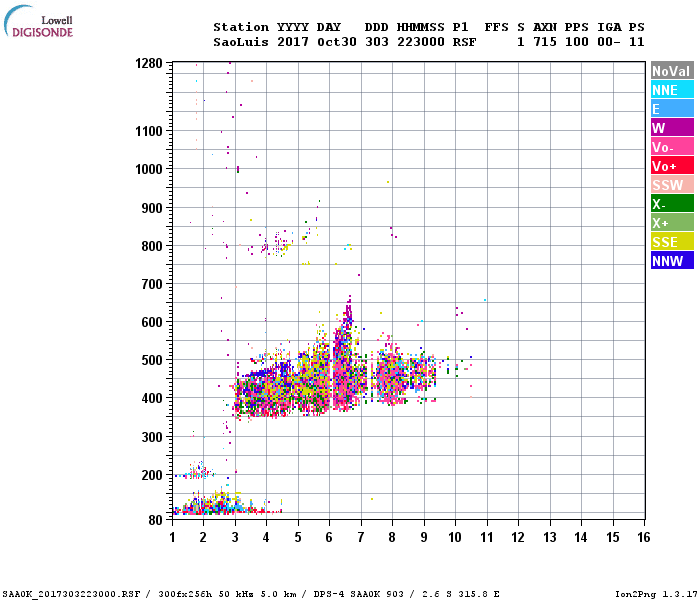
Task: Click the E blue legend swatch
Action: (x=672, y=108)
